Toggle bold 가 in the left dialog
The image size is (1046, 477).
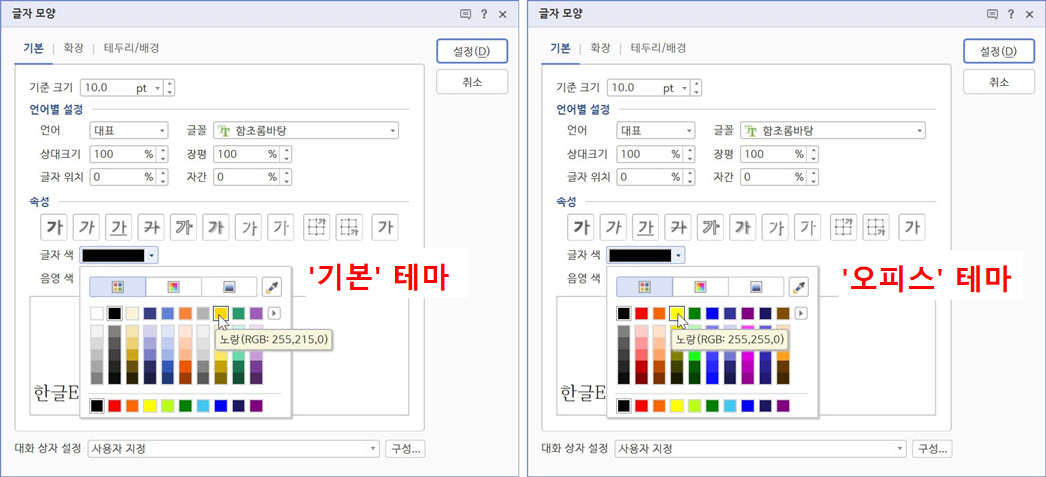pyautogui.click(x=53, y=226)
